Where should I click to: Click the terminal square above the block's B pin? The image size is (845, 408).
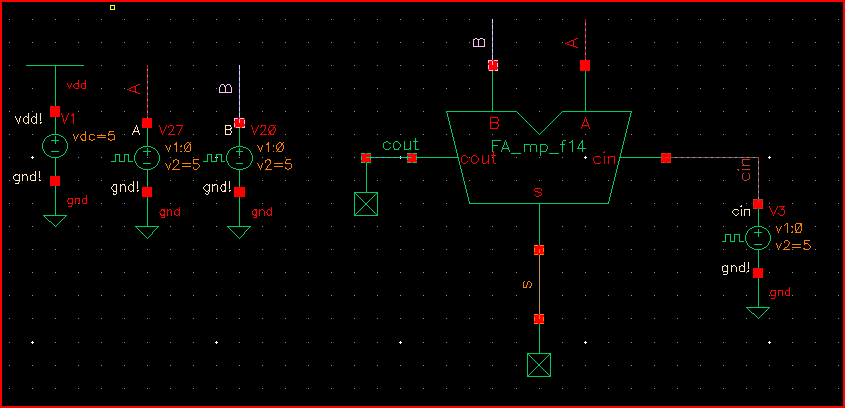493,65
